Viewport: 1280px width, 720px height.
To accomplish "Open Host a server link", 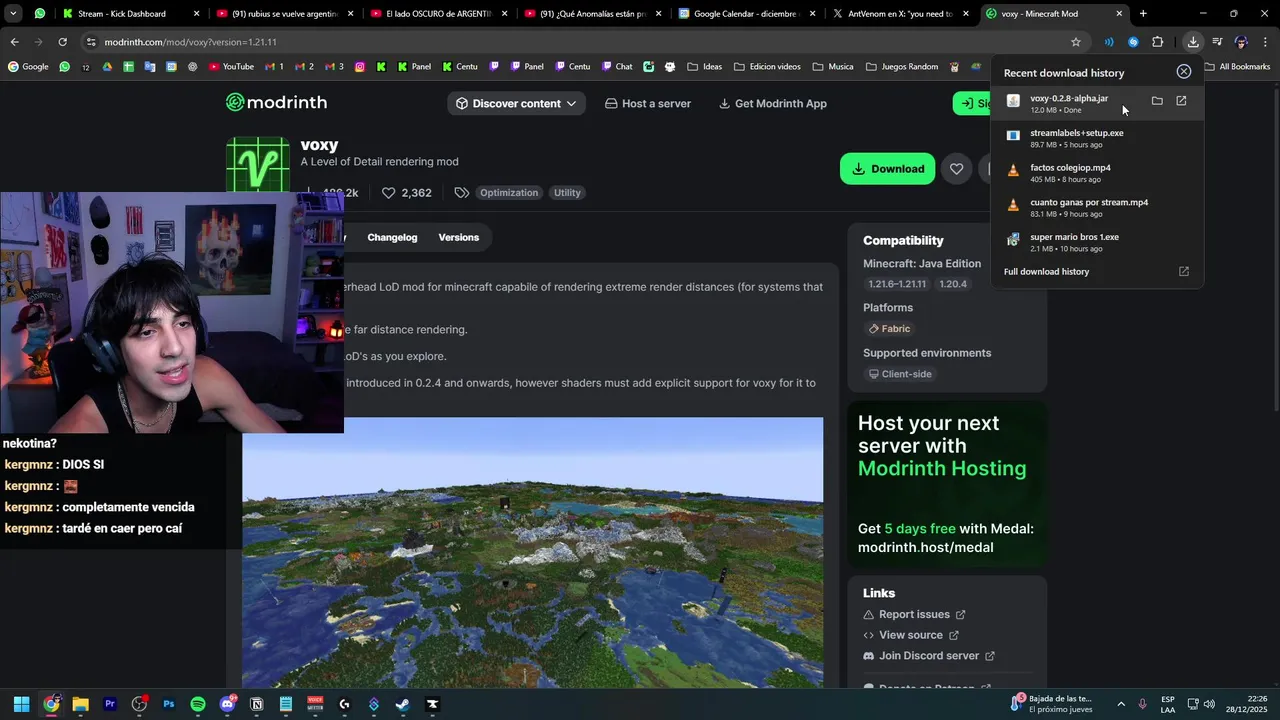I will click(x=648, y=103).
